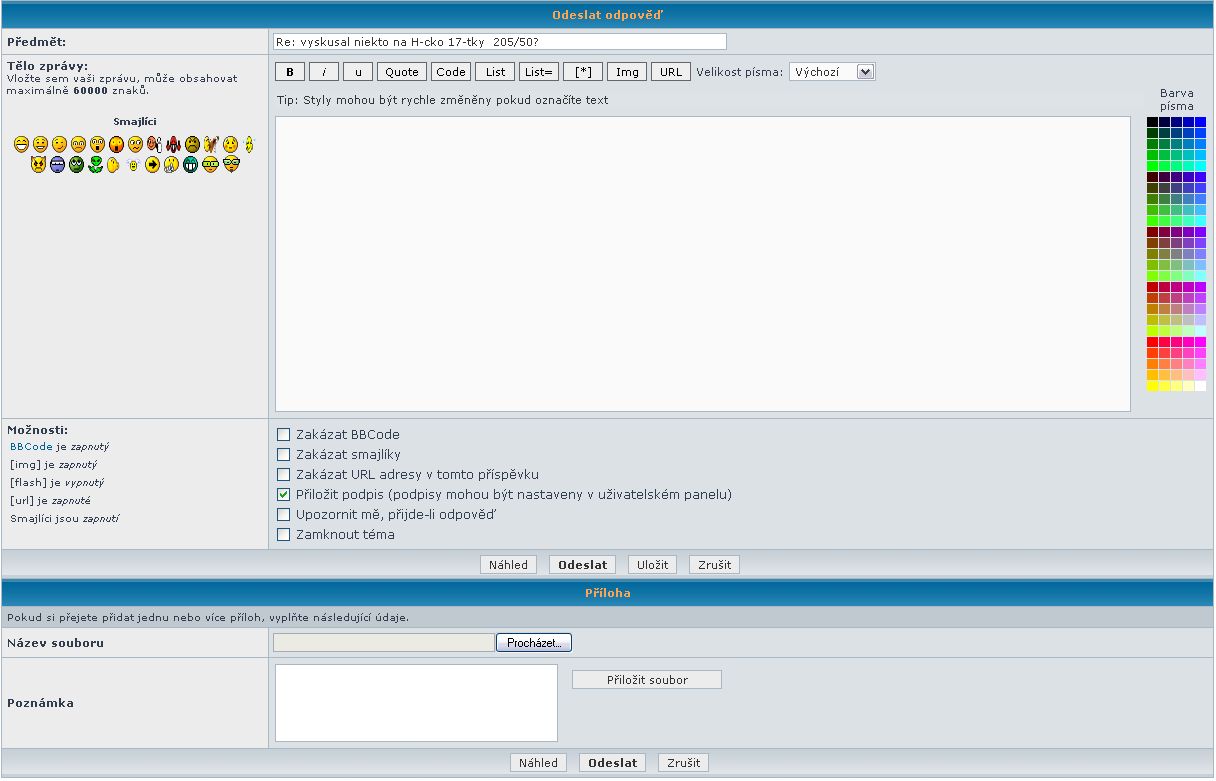1216x781 pixels.
Task: Insert the yellow arrow smiley
Action: pos(152,165)
